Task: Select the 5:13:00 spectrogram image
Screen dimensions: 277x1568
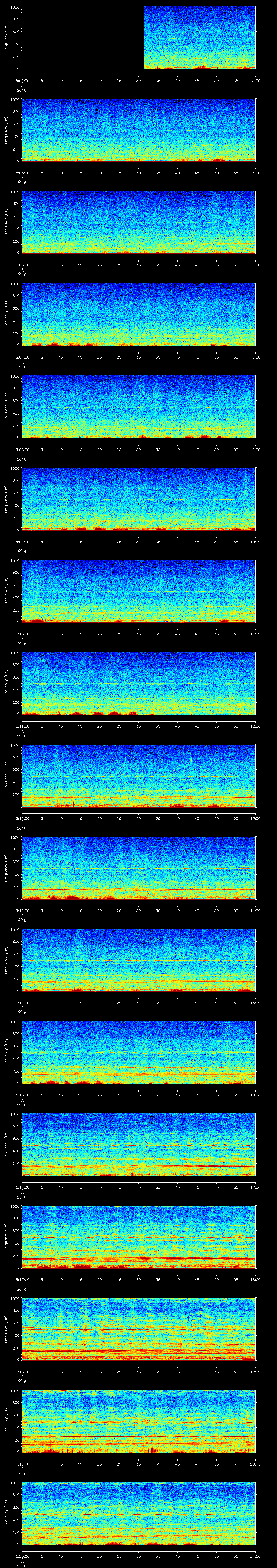Action: point(138,868)
